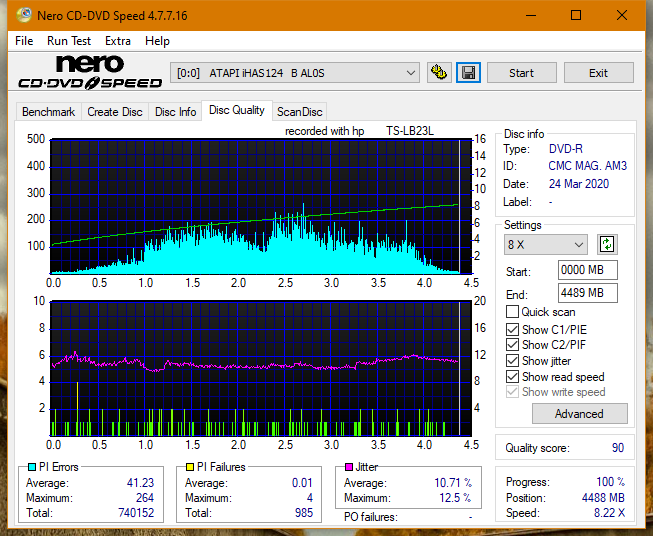Toggle the Quick scan checkbox

pos(512,312)
